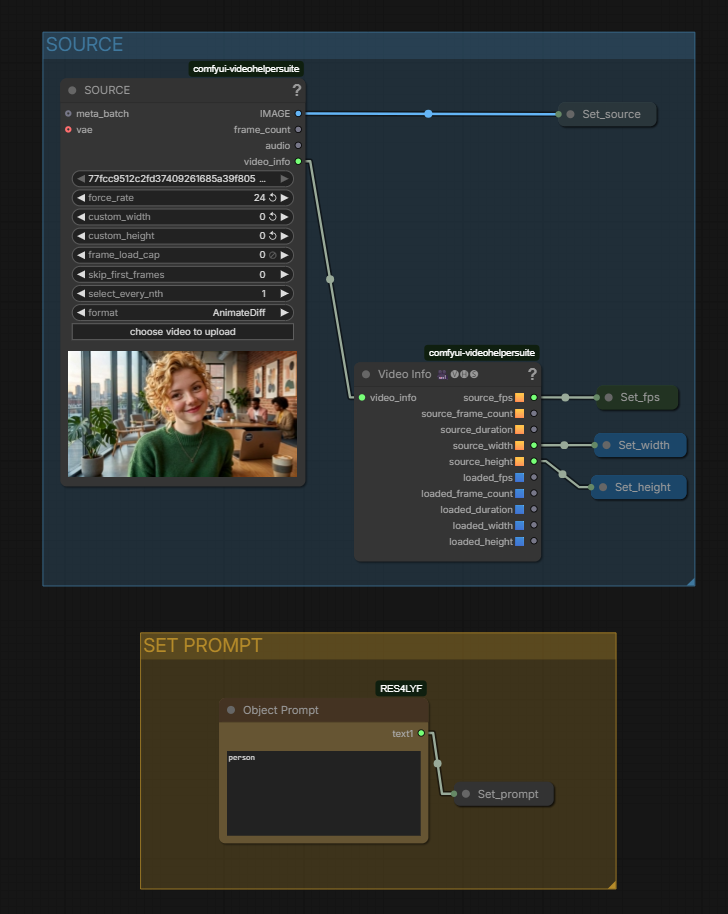Click the loaded_duration output socket

534,509
